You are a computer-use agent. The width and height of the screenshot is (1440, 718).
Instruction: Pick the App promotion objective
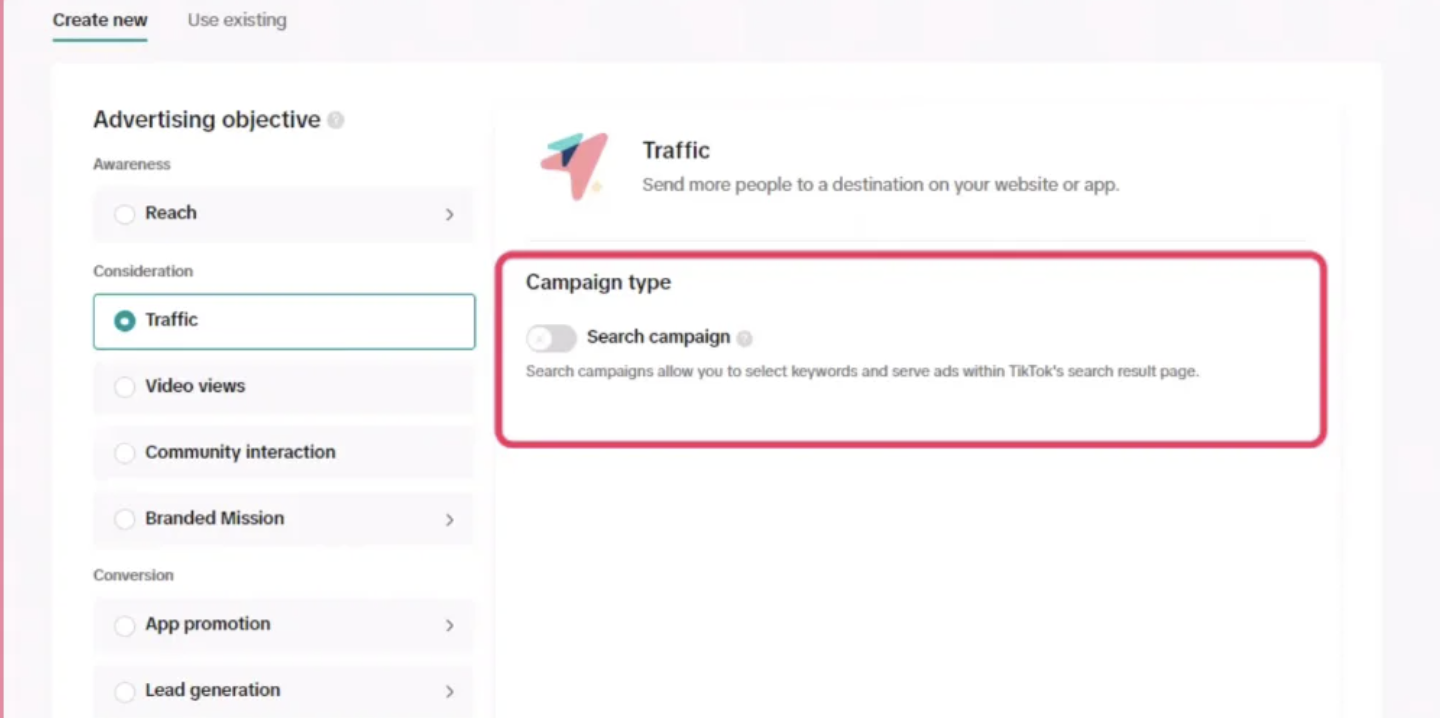coord(124,625)
